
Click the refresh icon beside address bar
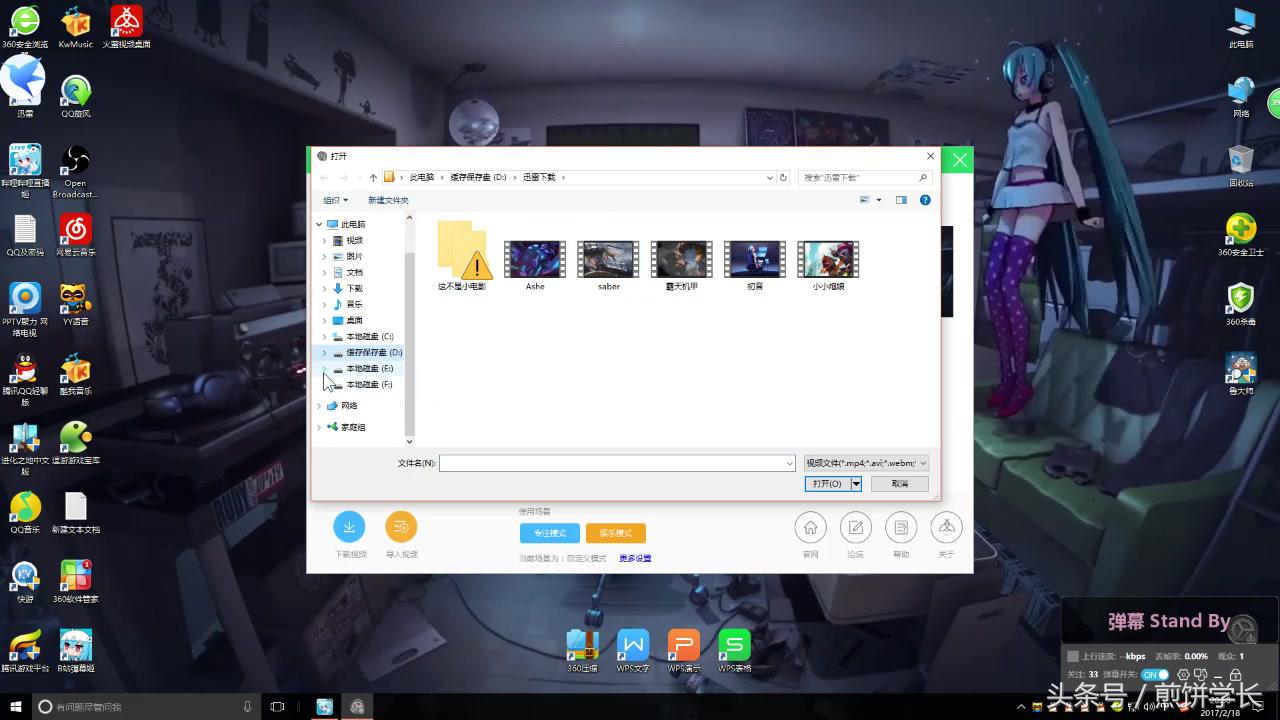tap(783, 177)
